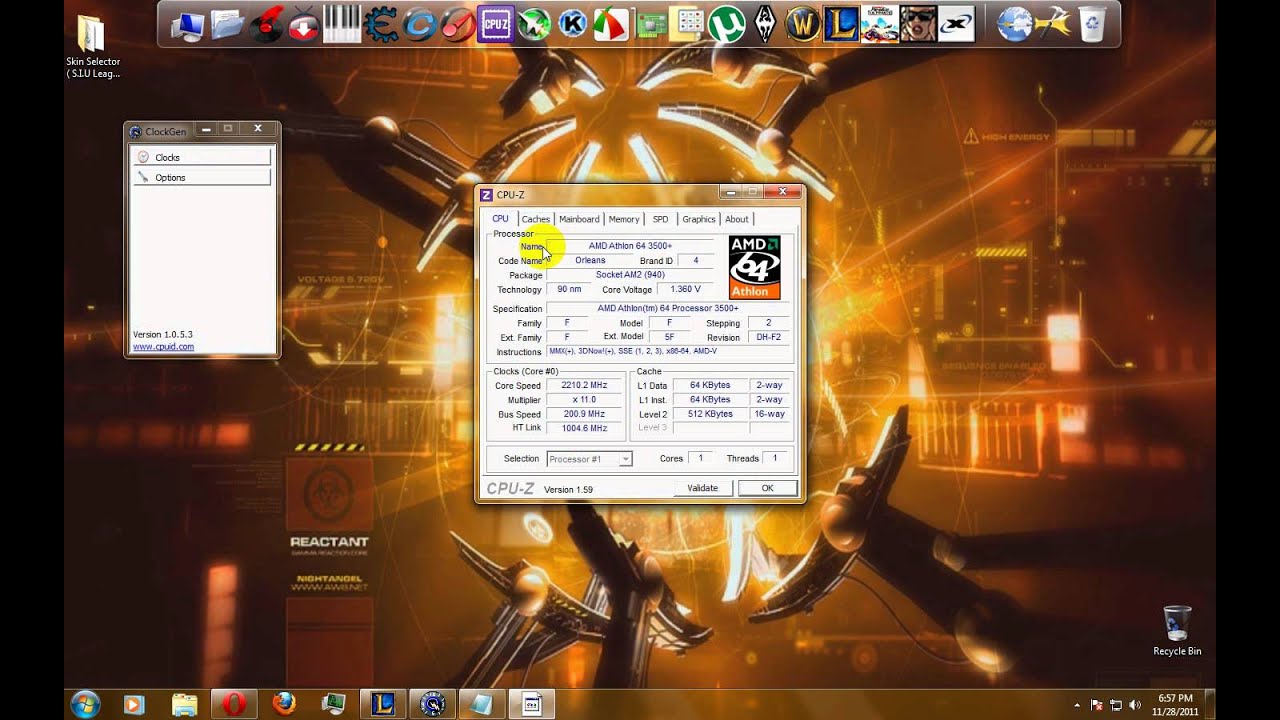
Task: Click the Technology value 90 nm
Action: [x=569, y=289]
